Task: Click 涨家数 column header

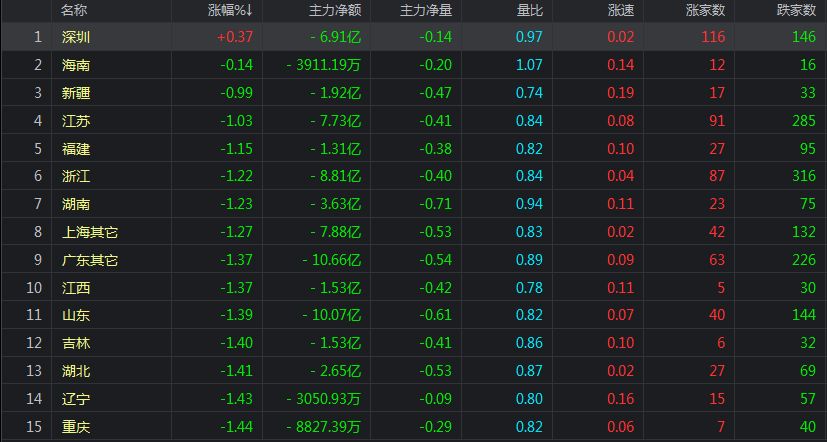Action: tap(705, 10)
